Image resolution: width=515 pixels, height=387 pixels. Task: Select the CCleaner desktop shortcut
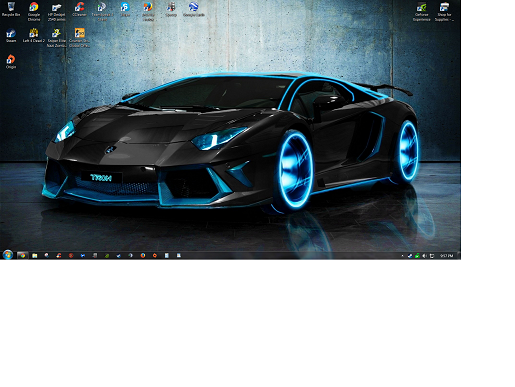[x=79, y=9]
